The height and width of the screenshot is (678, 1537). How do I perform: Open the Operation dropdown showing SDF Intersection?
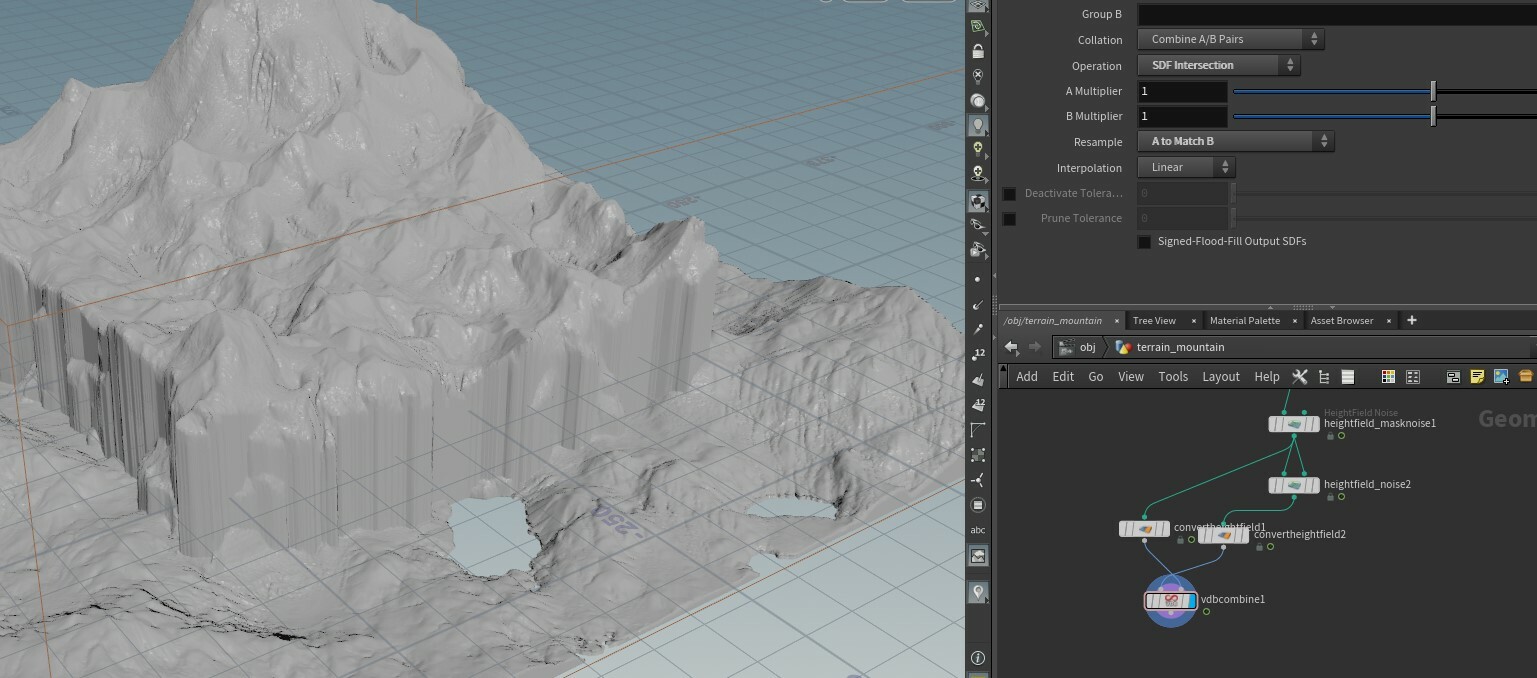coord(1218,65)
